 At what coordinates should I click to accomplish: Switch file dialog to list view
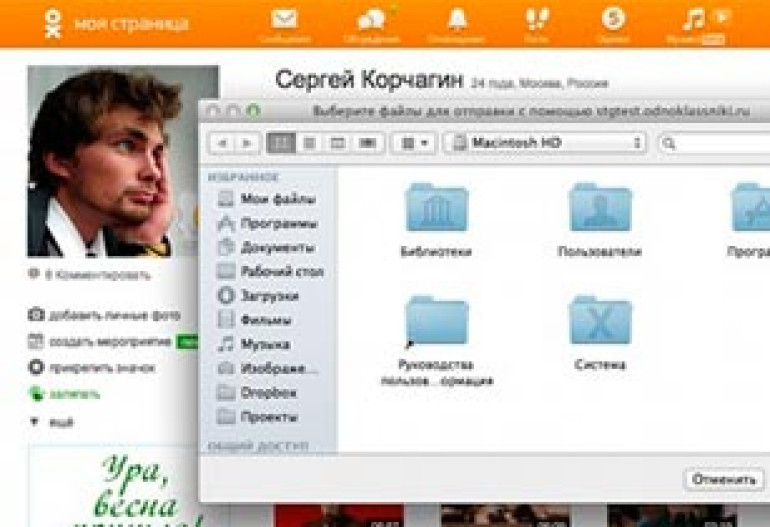tap(309, 143)
